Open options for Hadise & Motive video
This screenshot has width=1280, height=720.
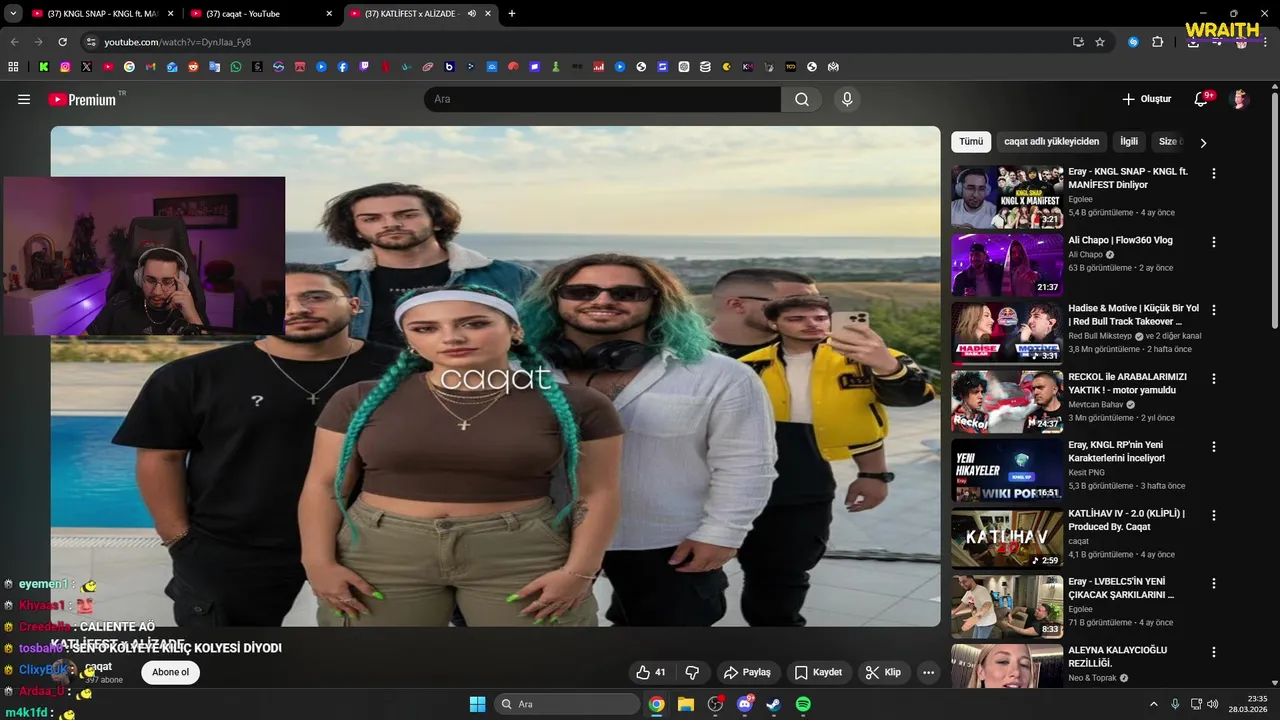tap(1214, 310)
